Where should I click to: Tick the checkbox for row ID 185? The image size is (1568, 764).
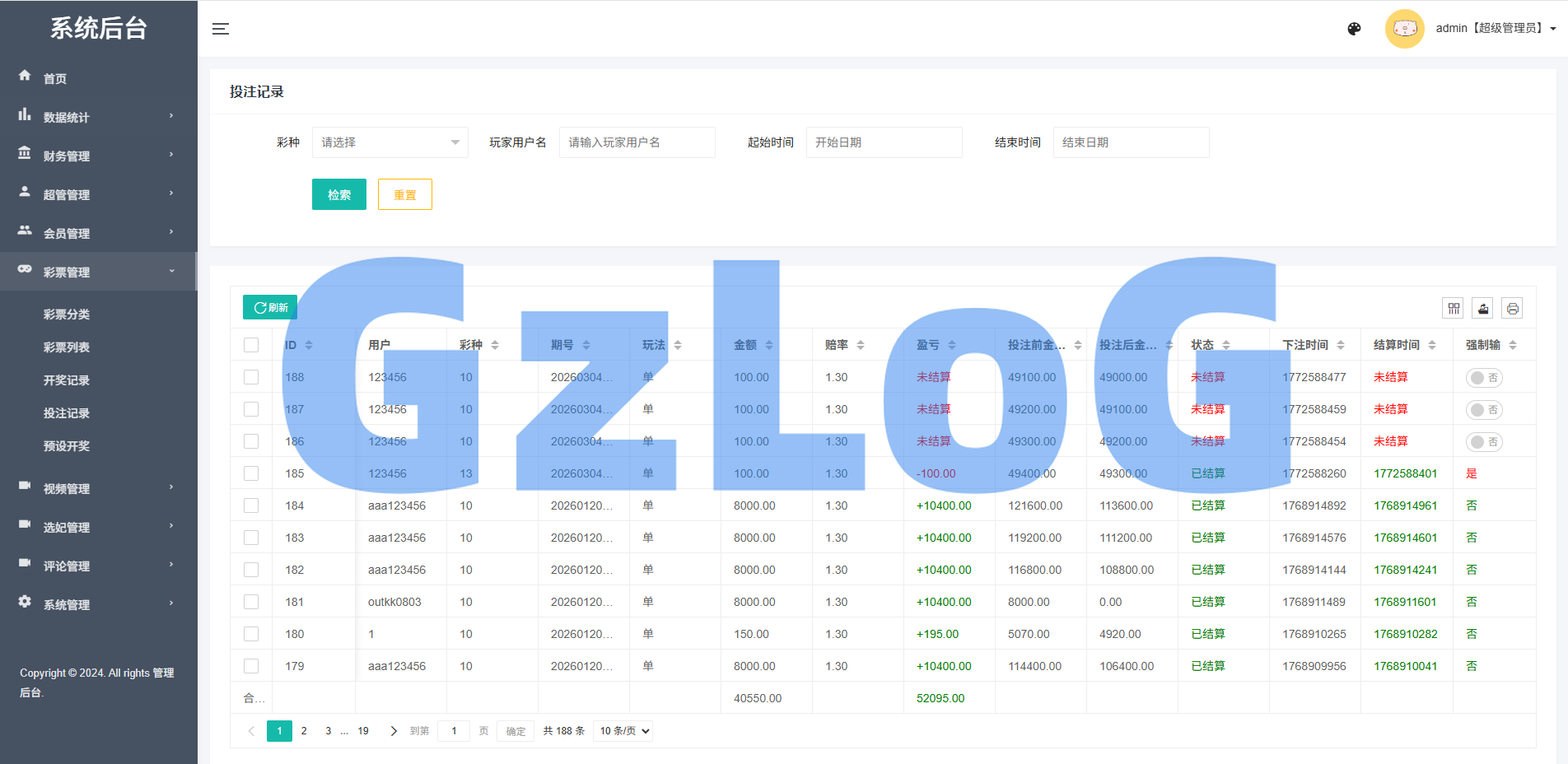(x=251, y=473)
